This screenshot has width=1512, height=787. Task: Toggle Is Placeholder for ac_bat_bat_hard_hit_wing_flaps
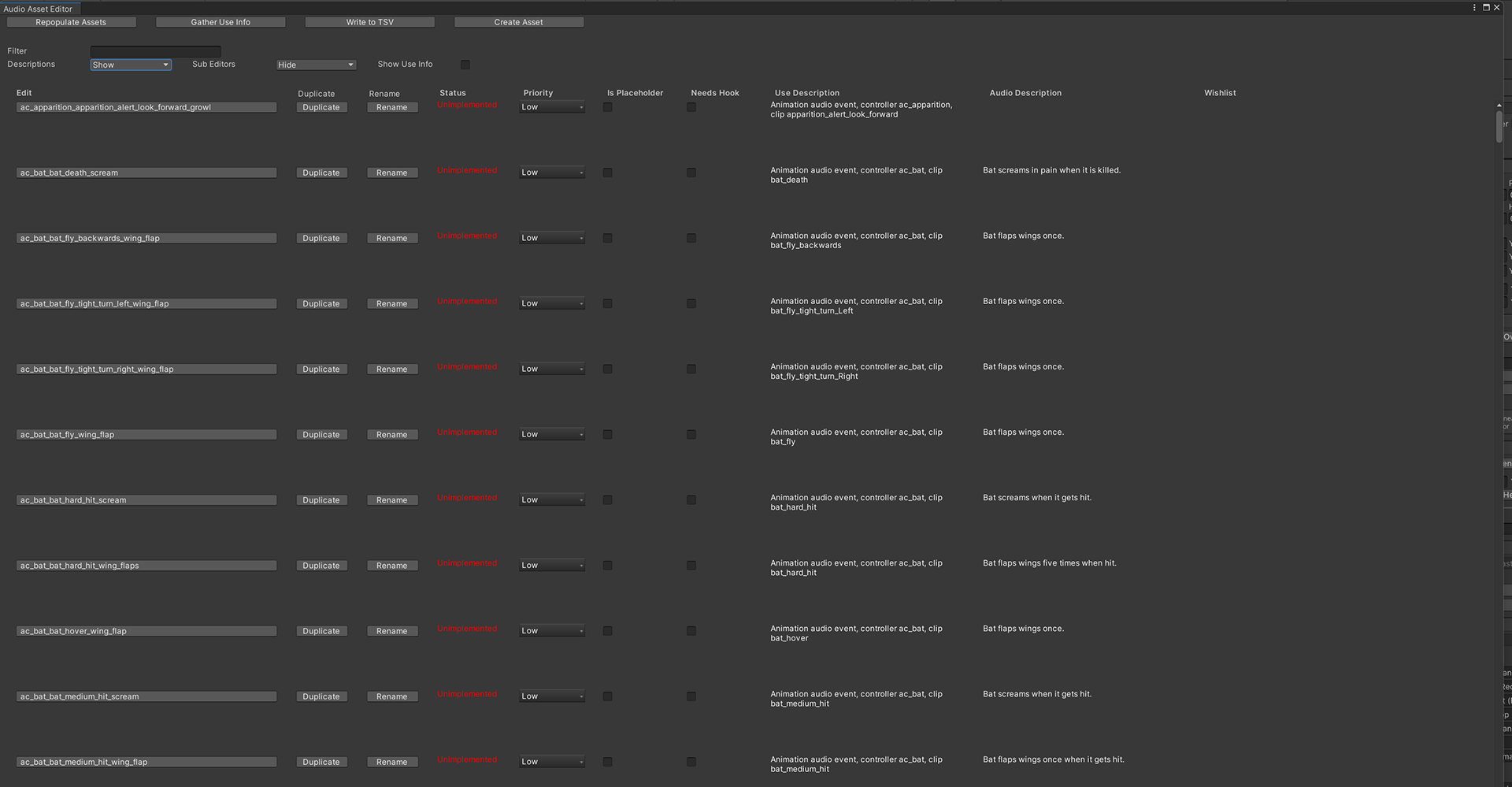pyautogui.click(x=608, y=566)
